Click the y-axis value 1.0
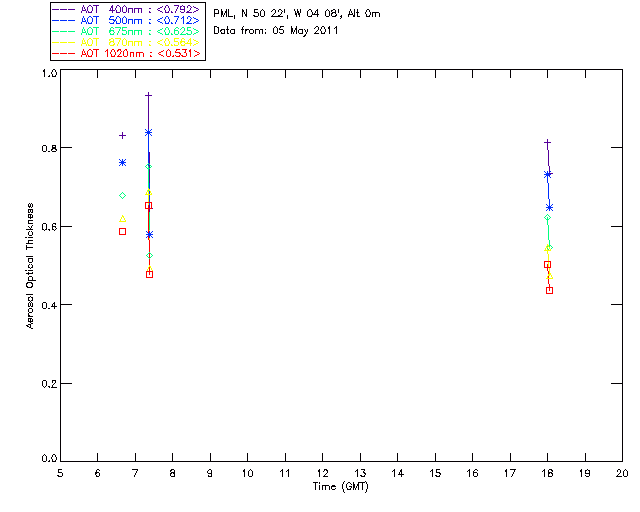Screen dimensions: 640x512 point(49,73)
